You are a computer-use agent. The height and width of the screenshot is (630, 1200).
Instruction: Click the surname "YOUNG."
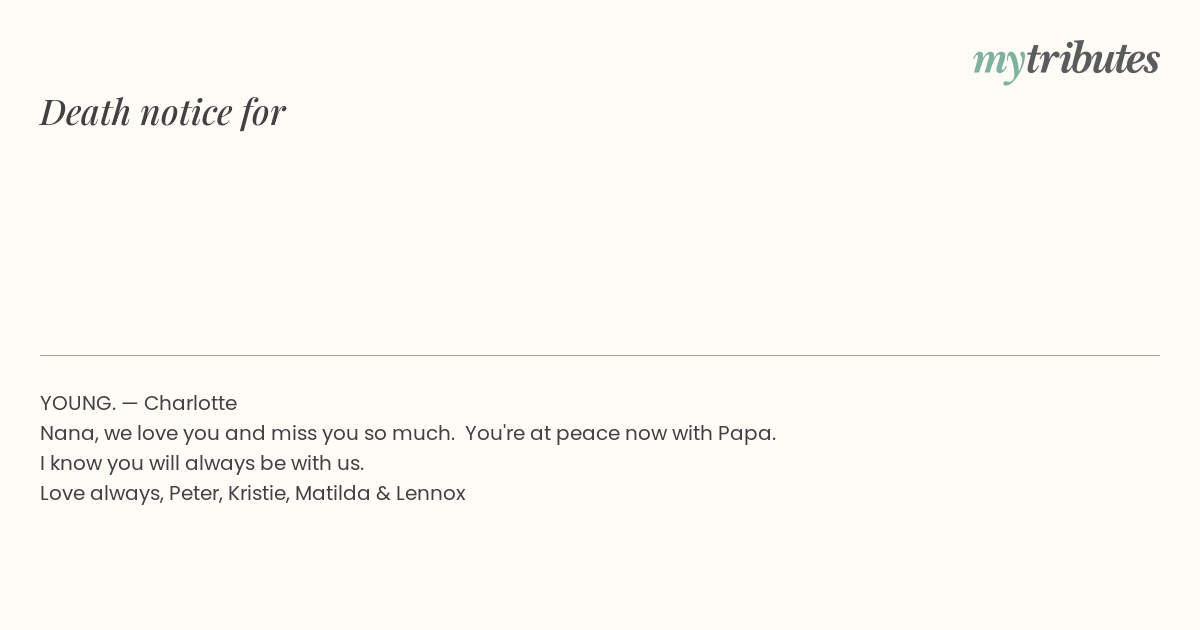(x=78, y=403)
